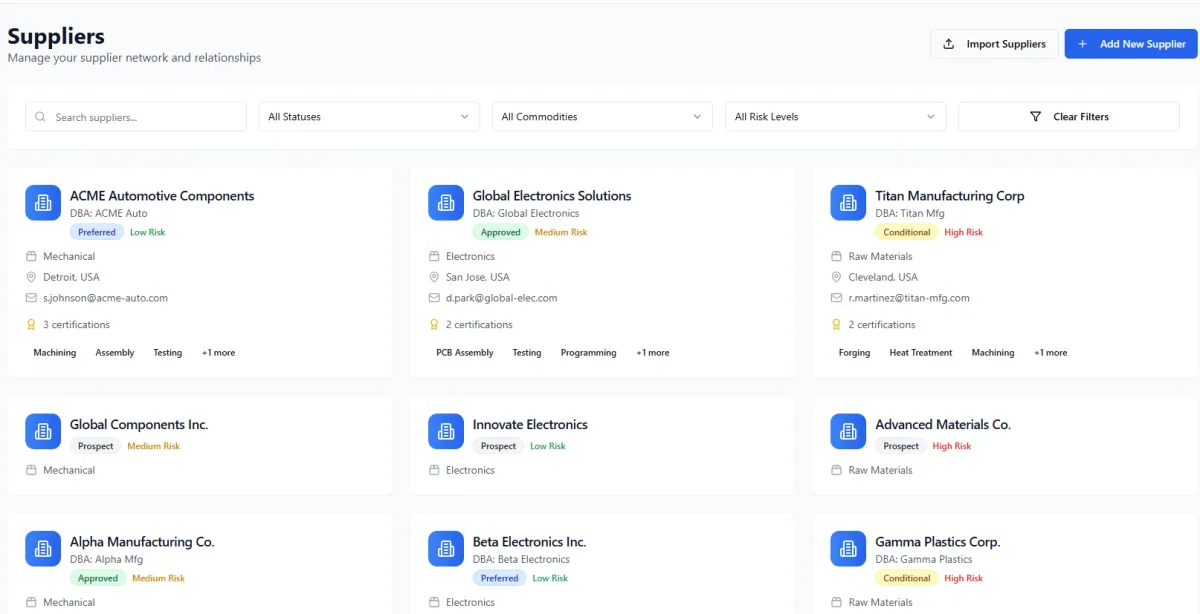1200x614 pixels.
Task: Click the Beta Electronics Inc. building icon
Action: coord(446,549)
